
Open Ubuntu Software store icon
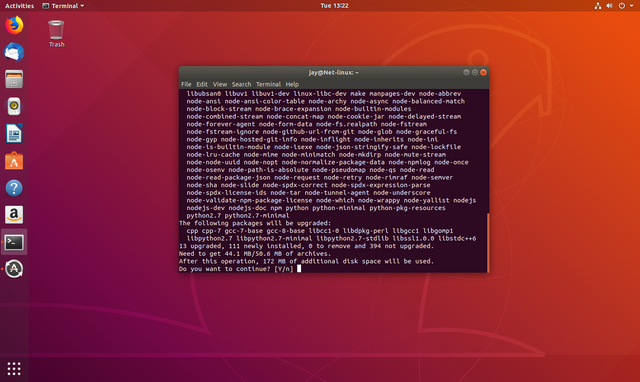tap(14, 161)
